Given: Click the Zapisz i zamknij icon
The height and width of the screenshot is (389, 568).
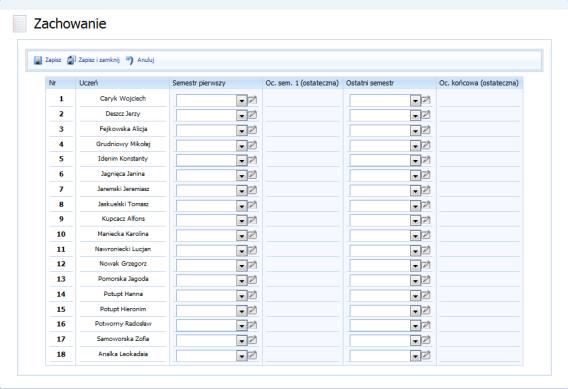Looking at the screenshot, I should tap(71, 60).
